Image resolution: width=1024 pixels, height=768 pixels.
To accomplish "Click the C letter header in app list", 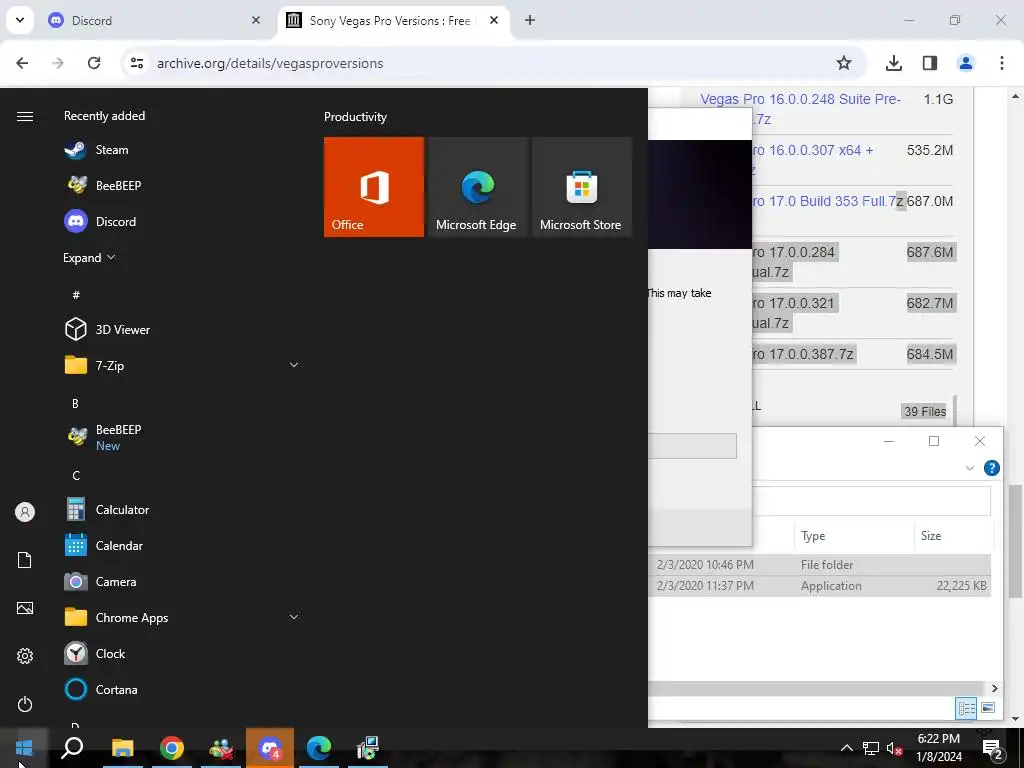I will coord(76,475).
